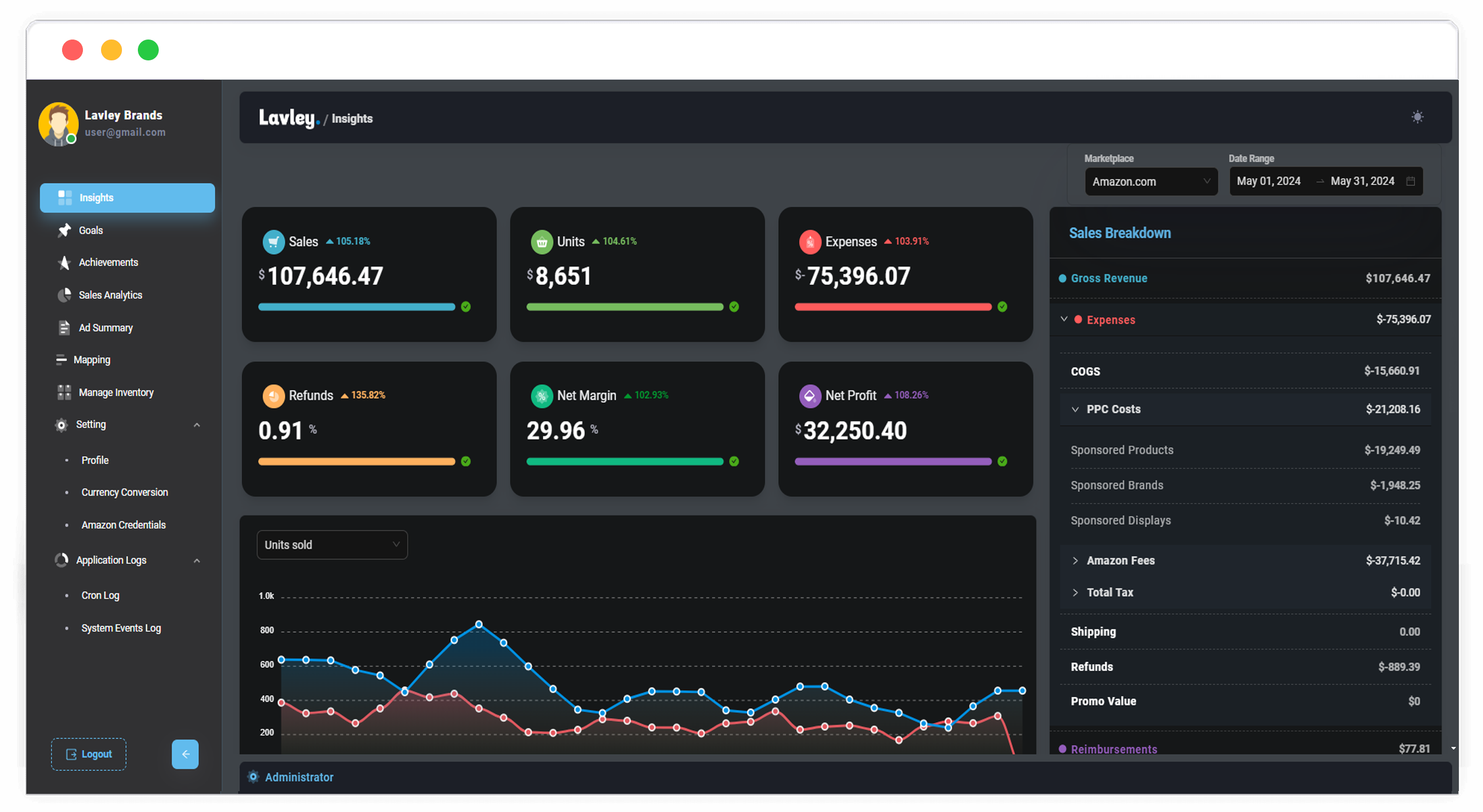The image size is (1483, 812).
Task: Open Ad Summary menu item
Action: 127,327
